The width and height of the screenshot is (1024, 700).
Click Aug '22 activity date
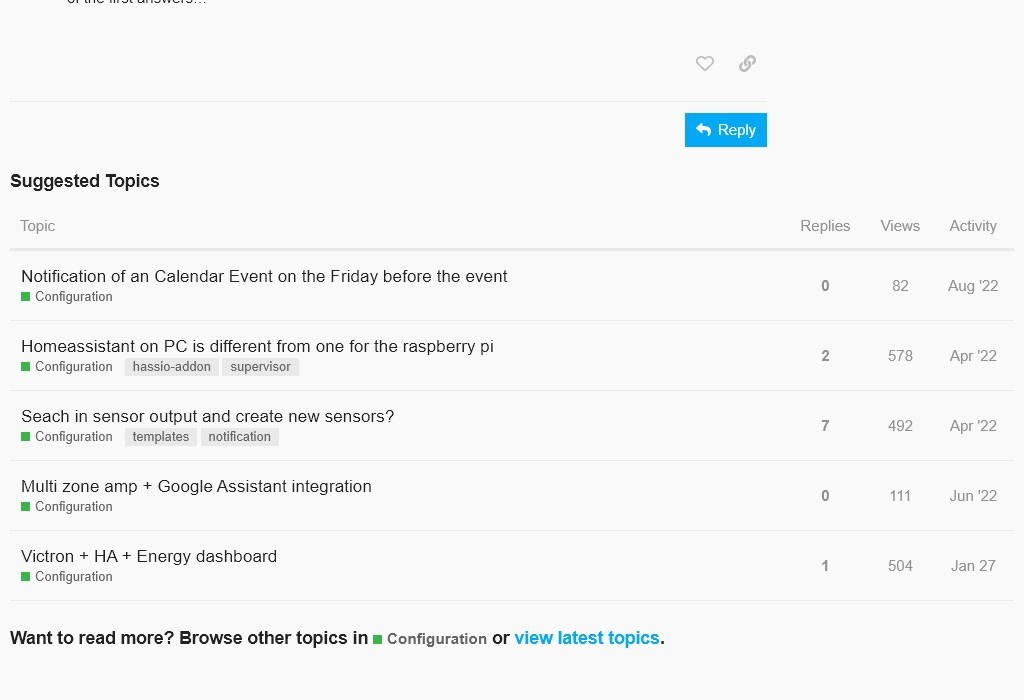click(x=973, y=286)
